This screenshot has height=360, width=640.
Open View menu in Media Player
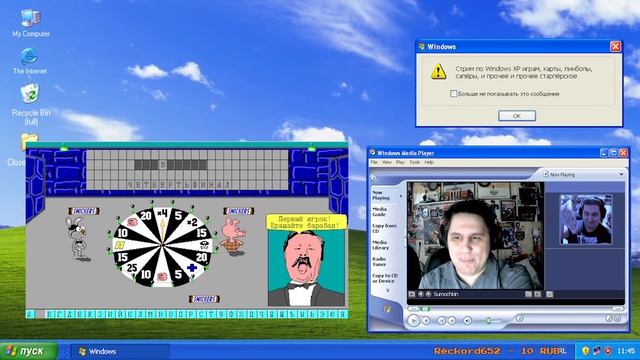[387, 162]
